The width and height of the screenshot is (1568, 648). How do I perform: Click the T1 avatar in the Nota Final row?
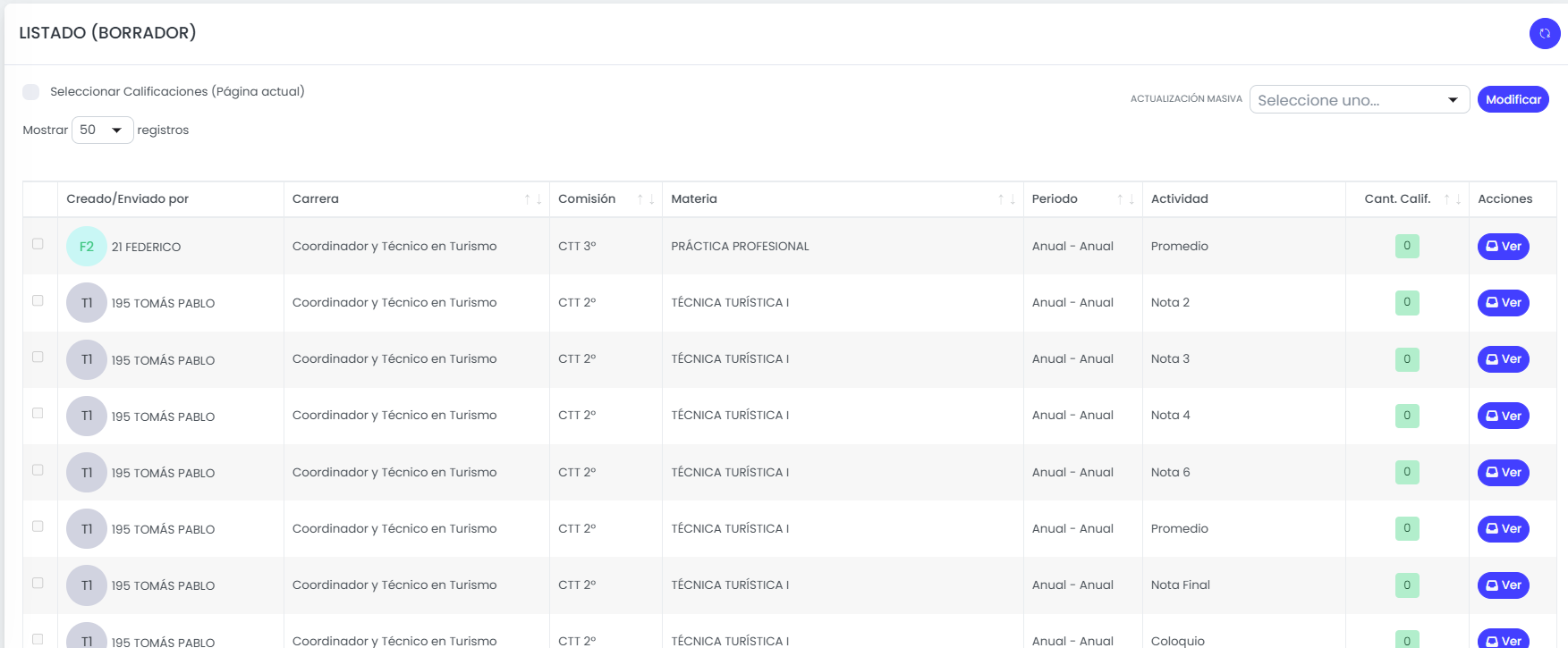coord(87,585)
